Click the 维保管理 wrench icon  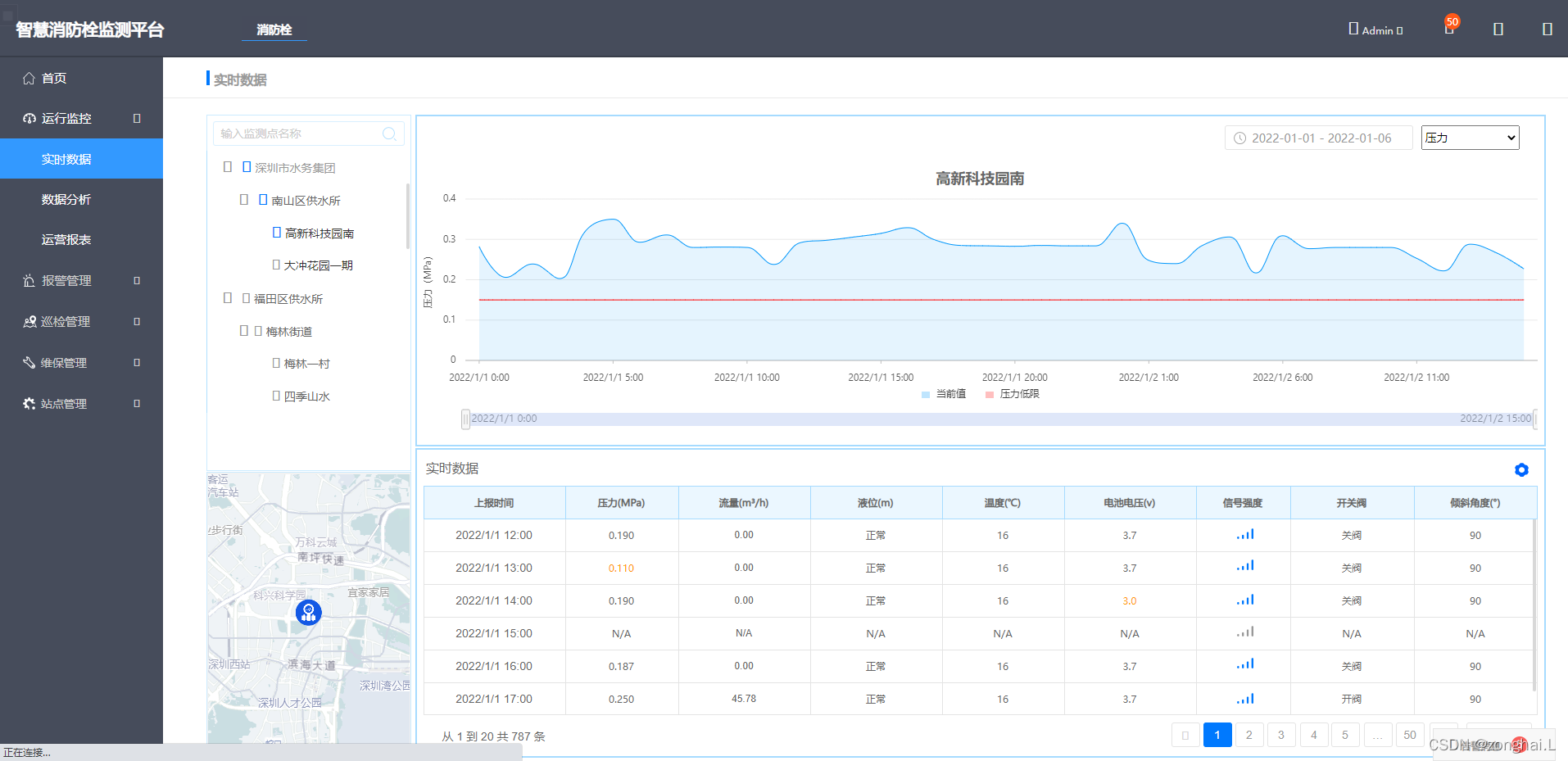29,363
